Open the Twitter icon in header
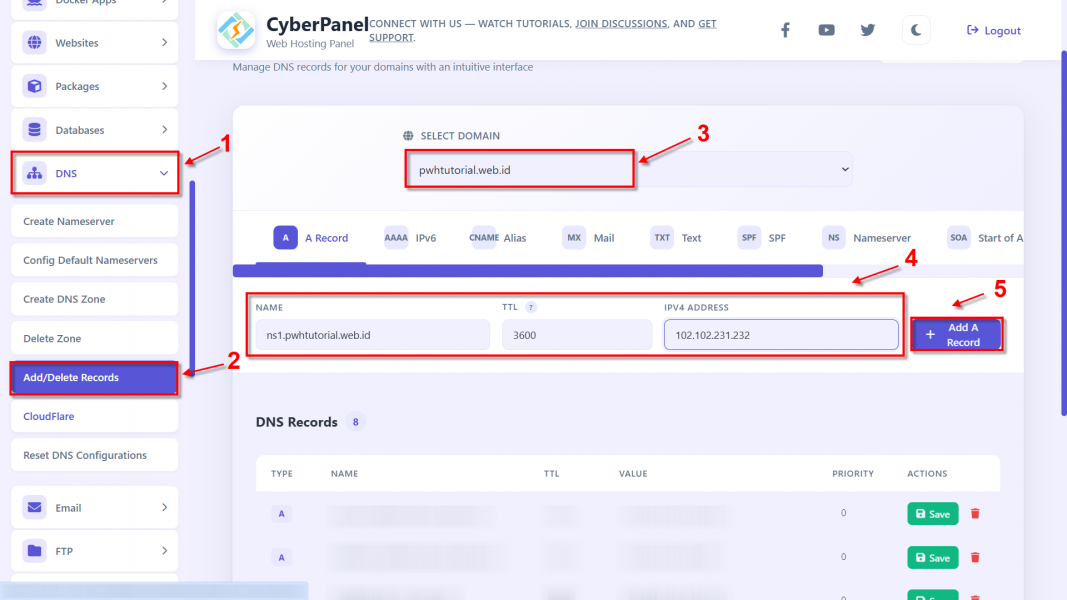Image resolution: width=1067 pixels, height=600 pixels. click(868, 30)
